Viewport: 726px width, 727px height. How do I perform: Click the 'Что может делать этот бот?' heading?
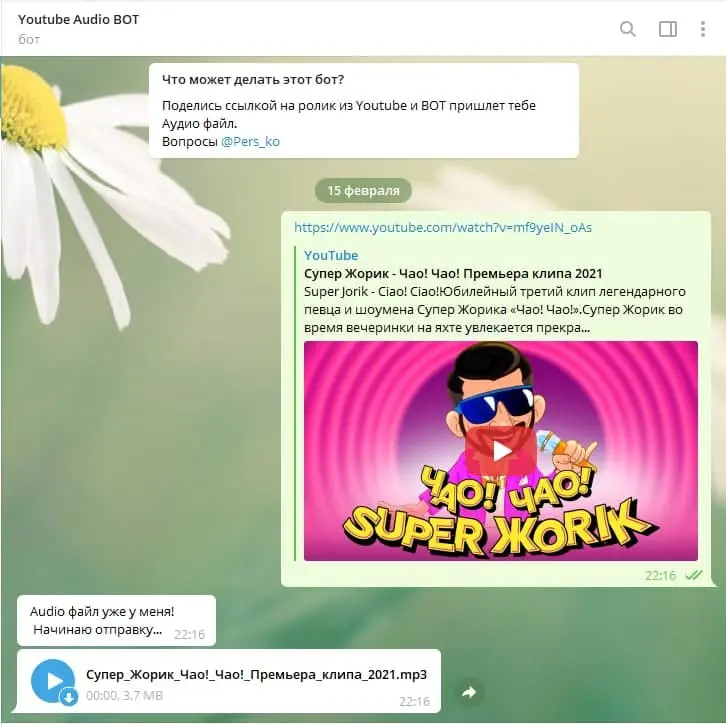(x=253, y=79)
